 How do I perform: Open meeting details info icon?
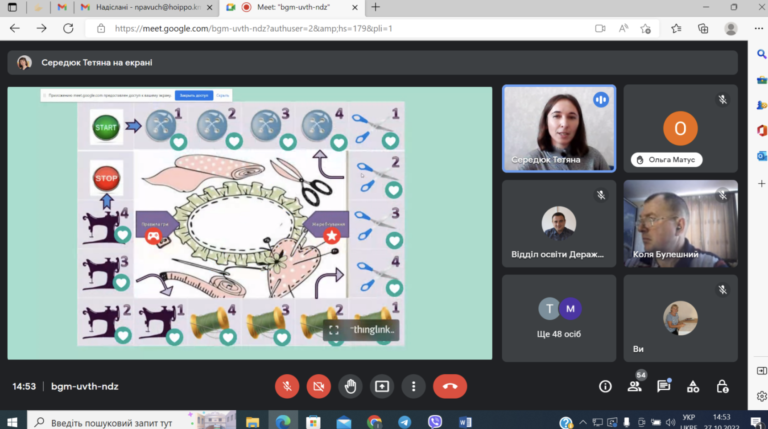605,386
